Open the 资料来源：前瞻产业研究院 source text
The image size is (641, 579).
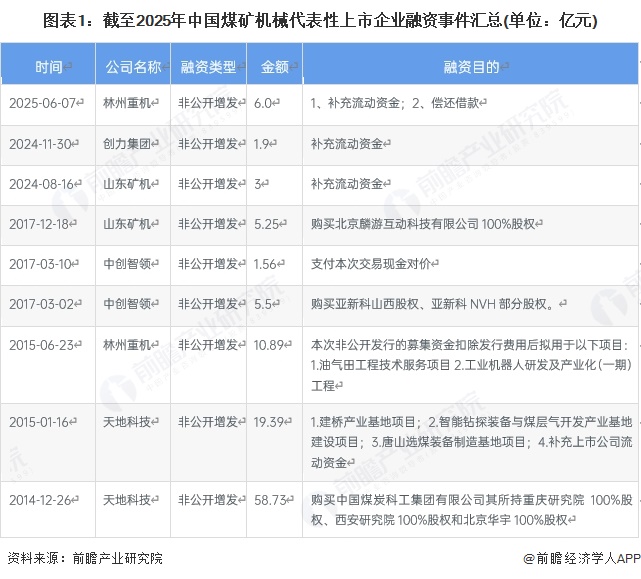(84, 559)
